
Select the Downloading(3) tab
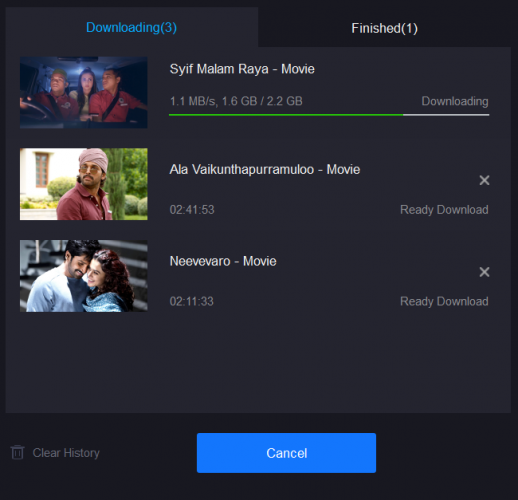click(131, 27)
